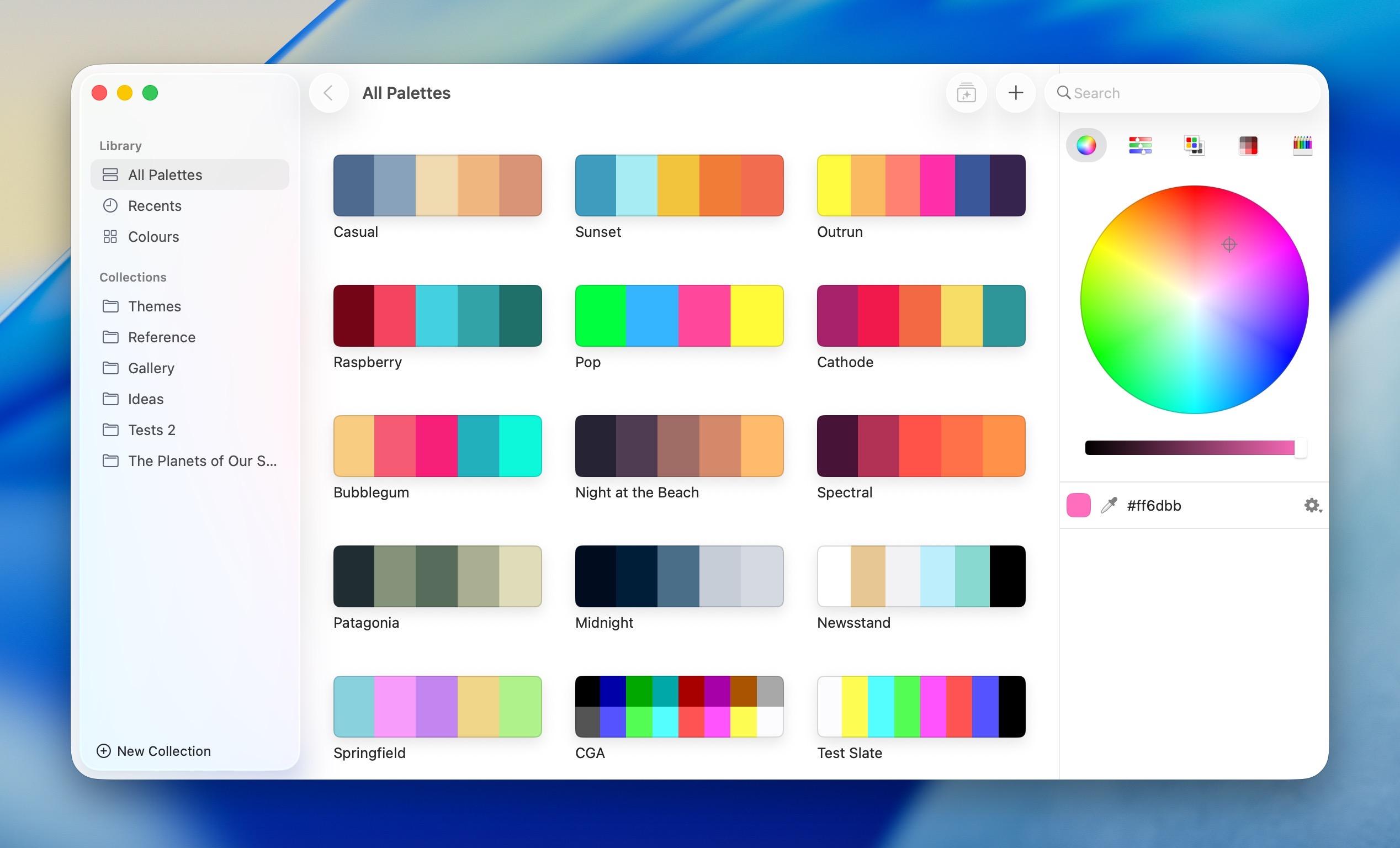Open the Patagonia palette
The image size is (1400, 848).
437,576
